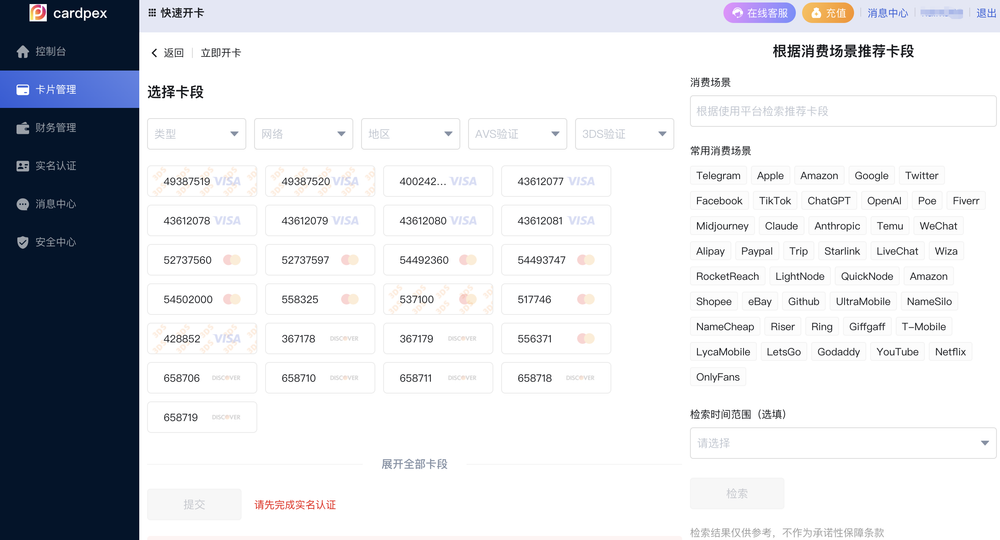Click the orange 充值 button
1000x540 pixels.
828,13
